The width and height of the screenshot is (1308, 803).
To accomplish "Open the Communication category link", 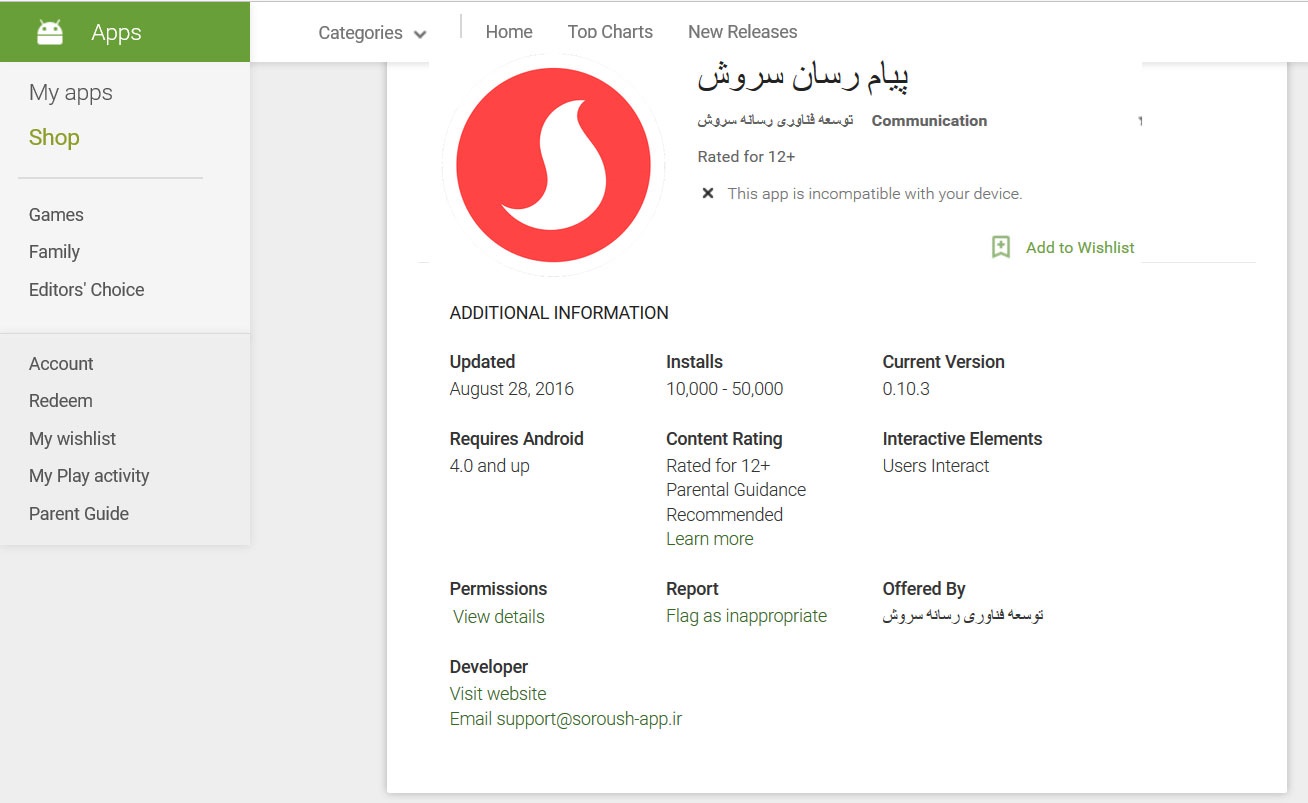I will pos(929,121).
